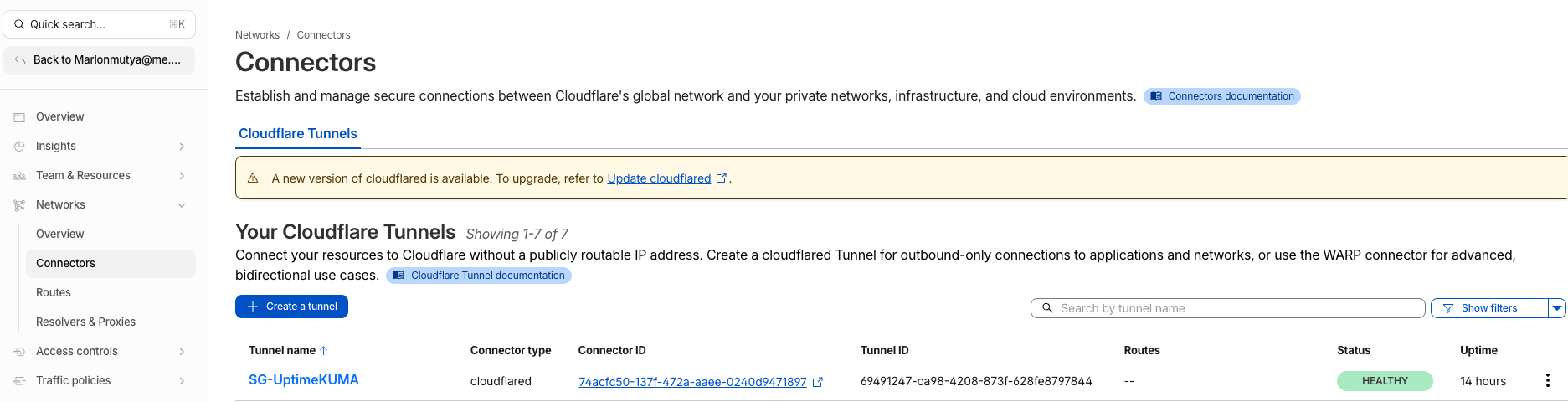The height and width of the screenshot is (402, 1568).
Task: Expand the Access controls chevron
Action: point(182,352)
